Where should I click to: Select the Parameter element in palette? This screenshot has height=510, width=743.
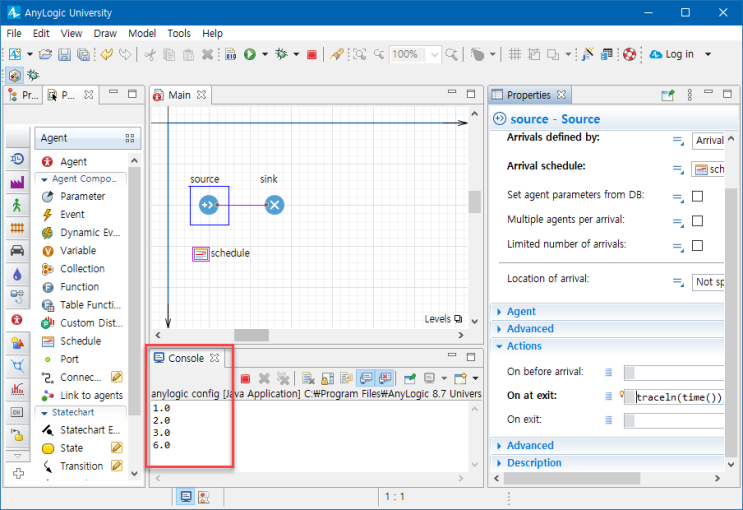coord(82,196)
